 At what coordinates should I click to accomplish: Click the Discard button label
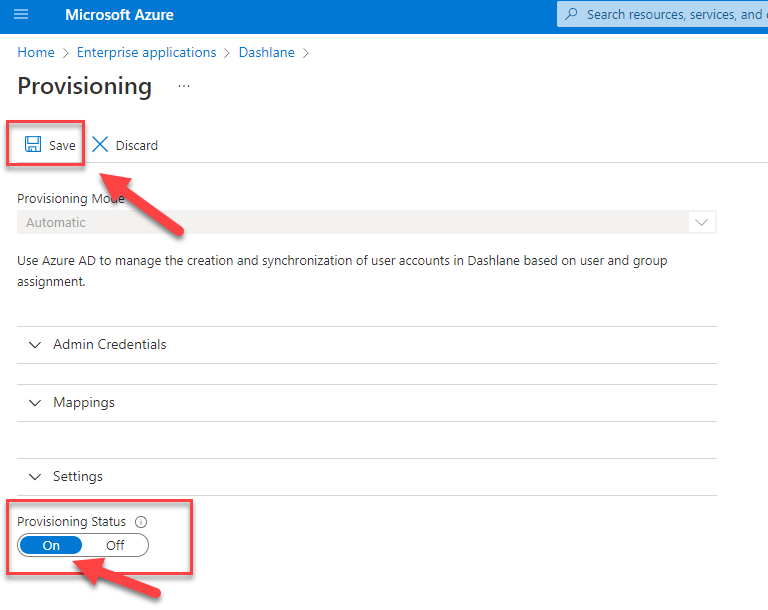tap(137, 145)
